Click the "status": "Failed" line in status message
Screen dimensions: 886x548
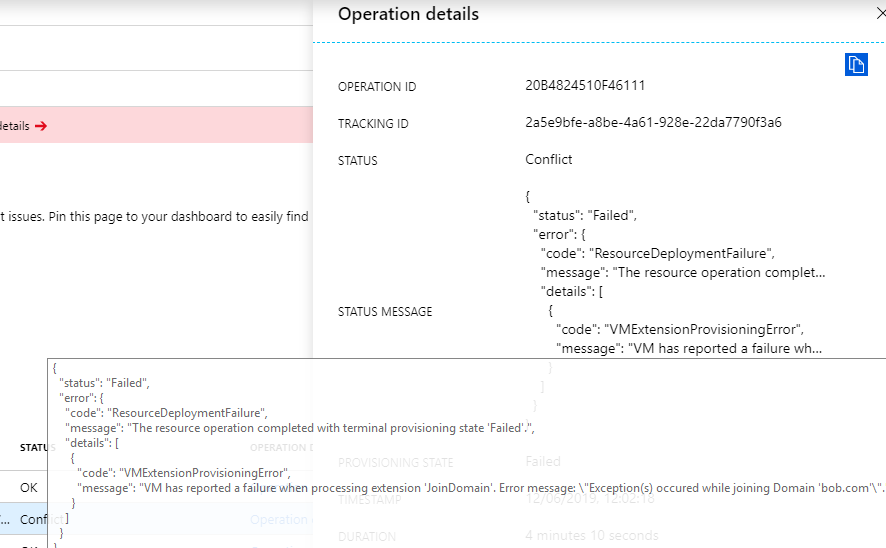pos(585,215)
